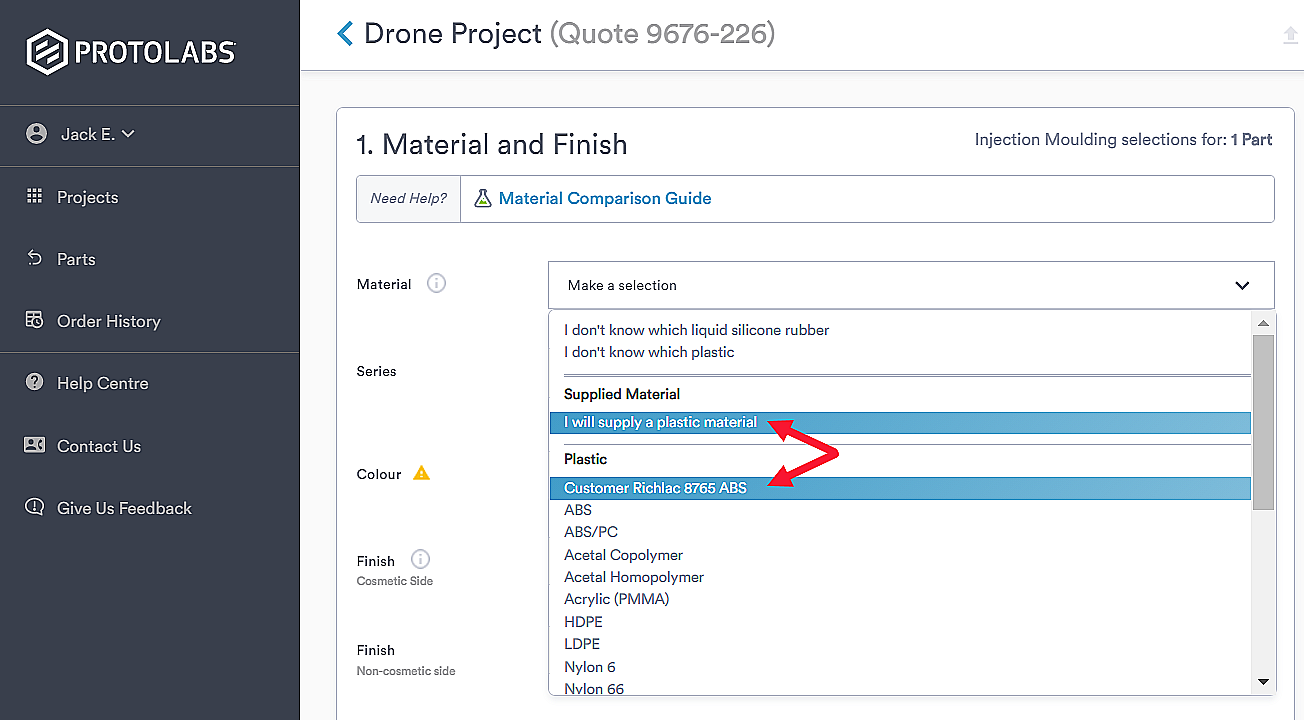Select Nylon 6 option
The height and width of the screenshot is (720, 1304).
click(x=590, y=667)
